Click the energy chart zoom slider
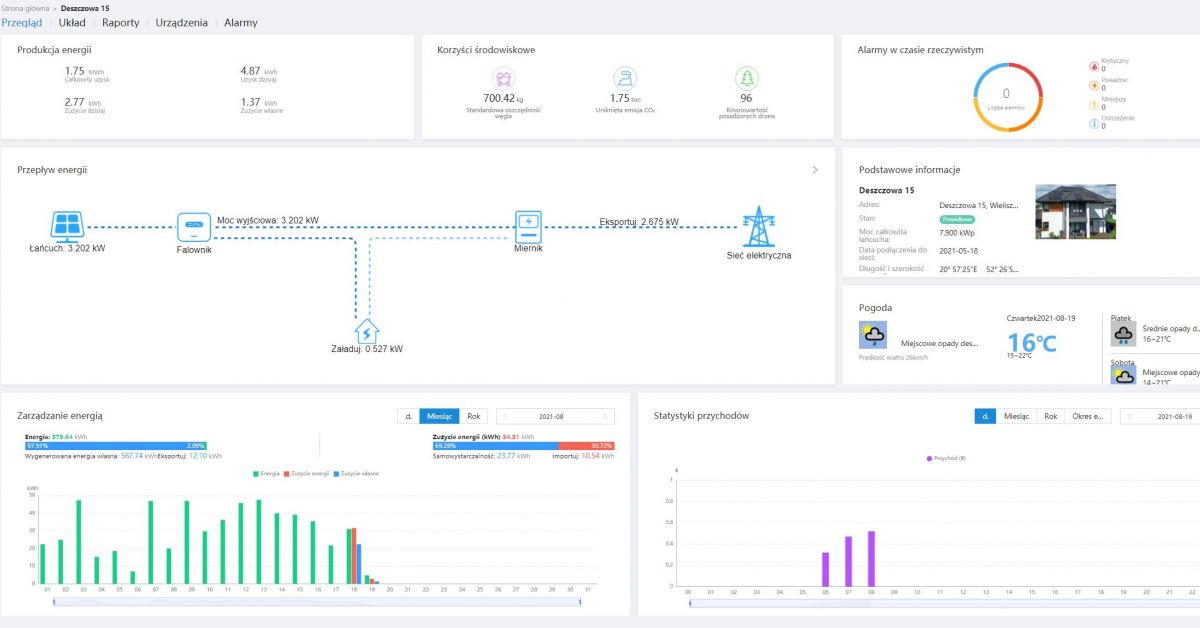 [316, 600]
